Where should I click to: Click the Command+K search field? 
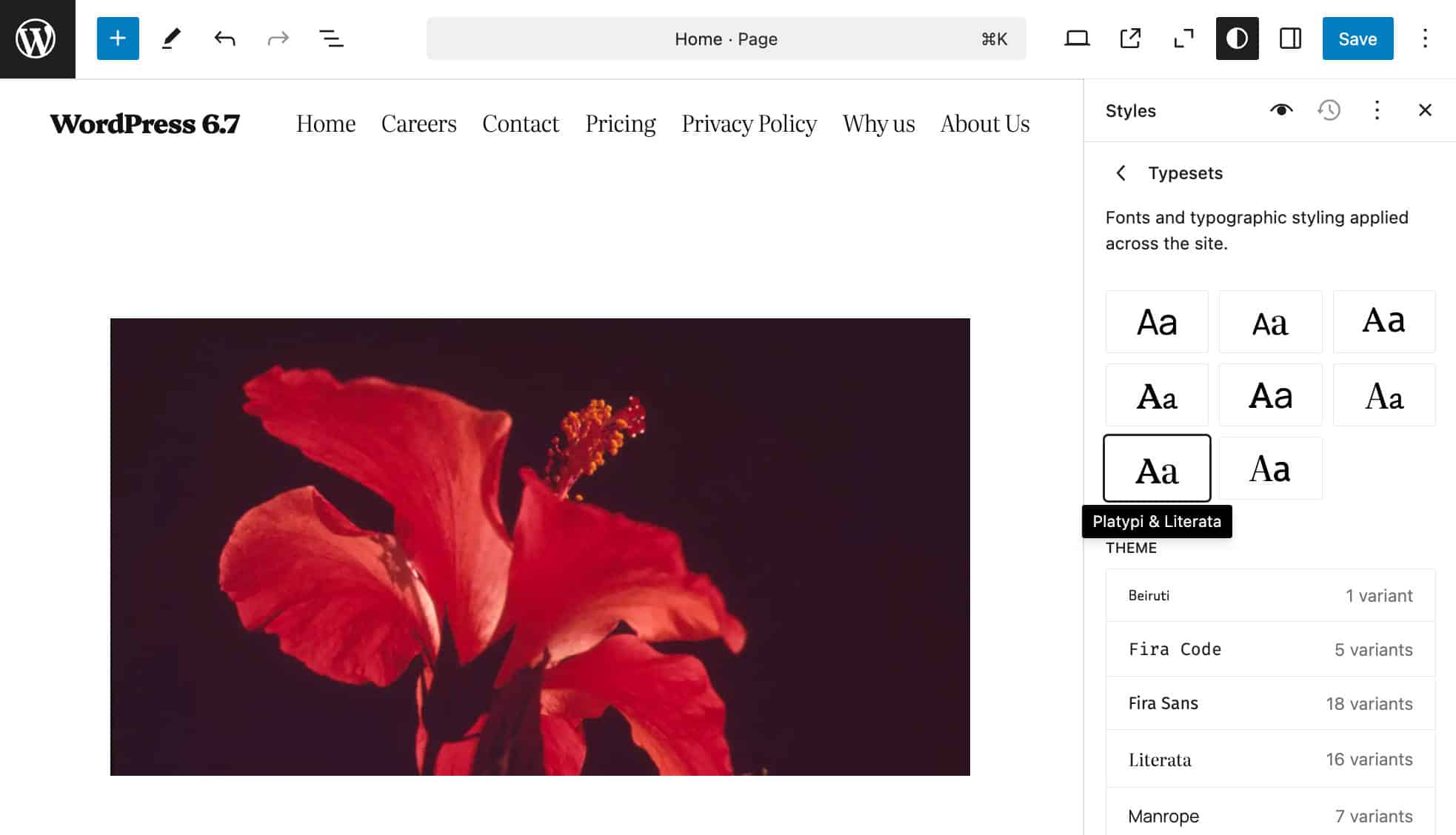726,38
